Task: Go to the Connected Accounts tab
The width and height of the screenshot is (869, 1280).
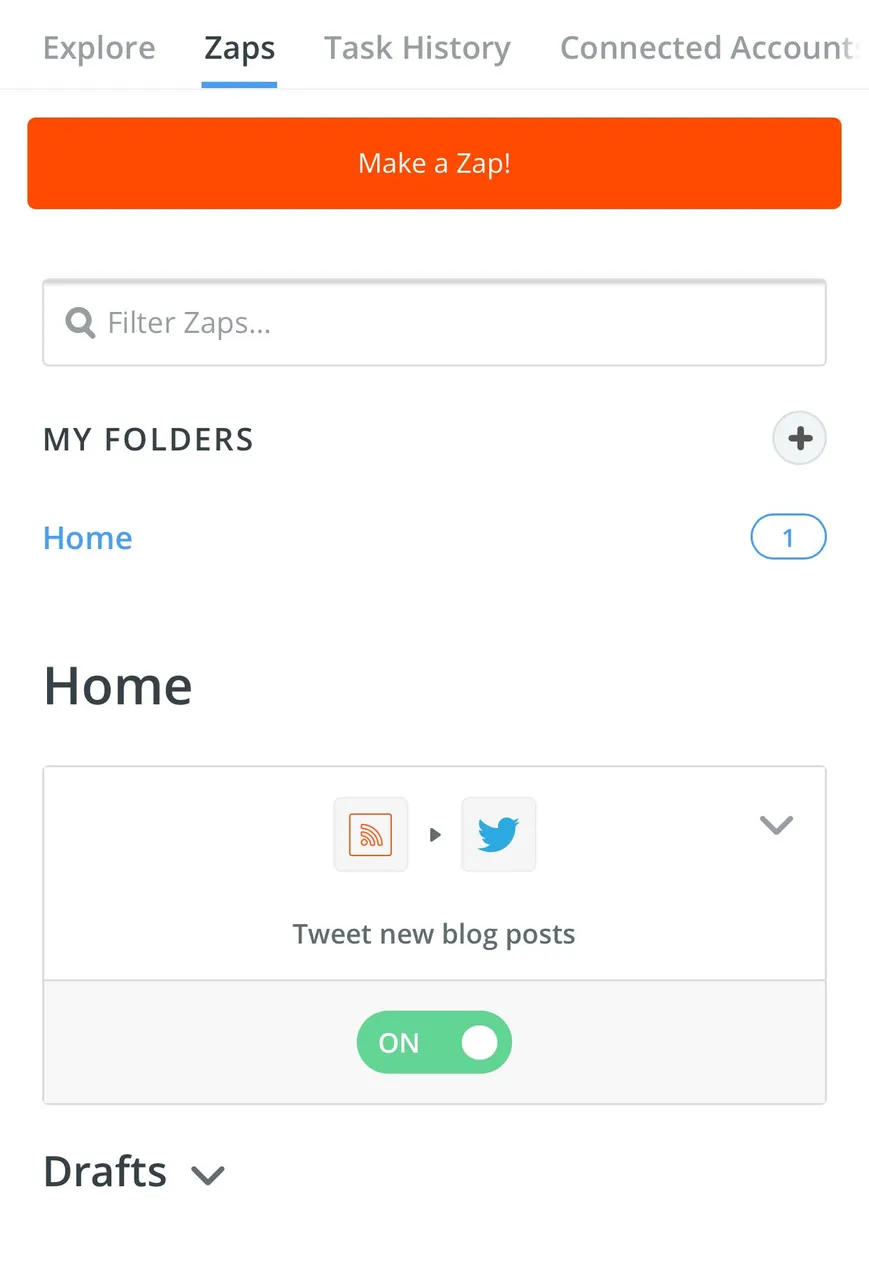Action: click(709, 47)
